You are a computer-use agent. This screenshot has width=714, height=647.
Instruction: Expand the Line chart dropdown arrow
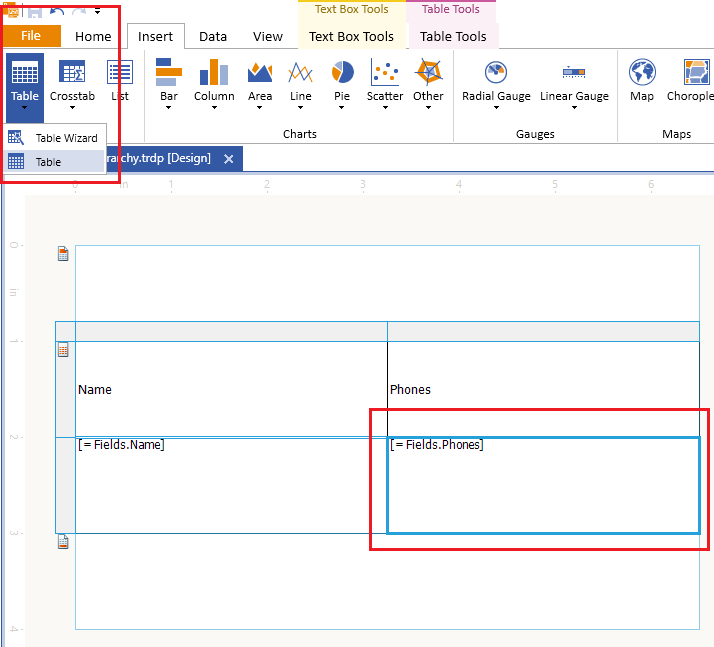(301, 108)
